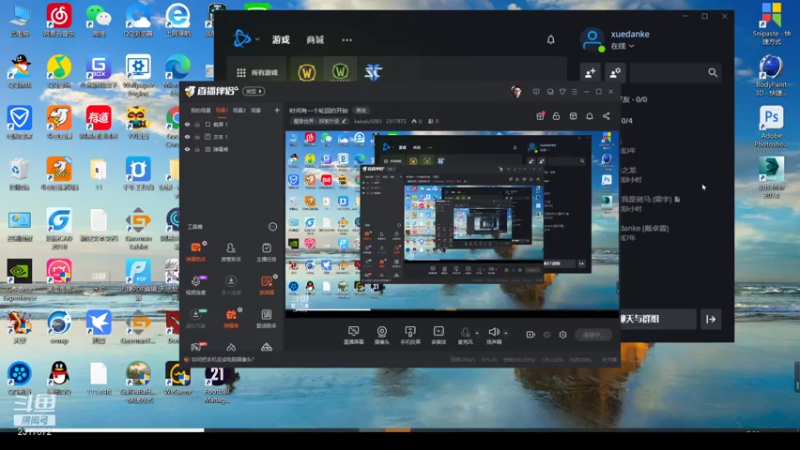Click the 连接中 start button
Viewport: 800px width, 450px height.
pos(593,335)
